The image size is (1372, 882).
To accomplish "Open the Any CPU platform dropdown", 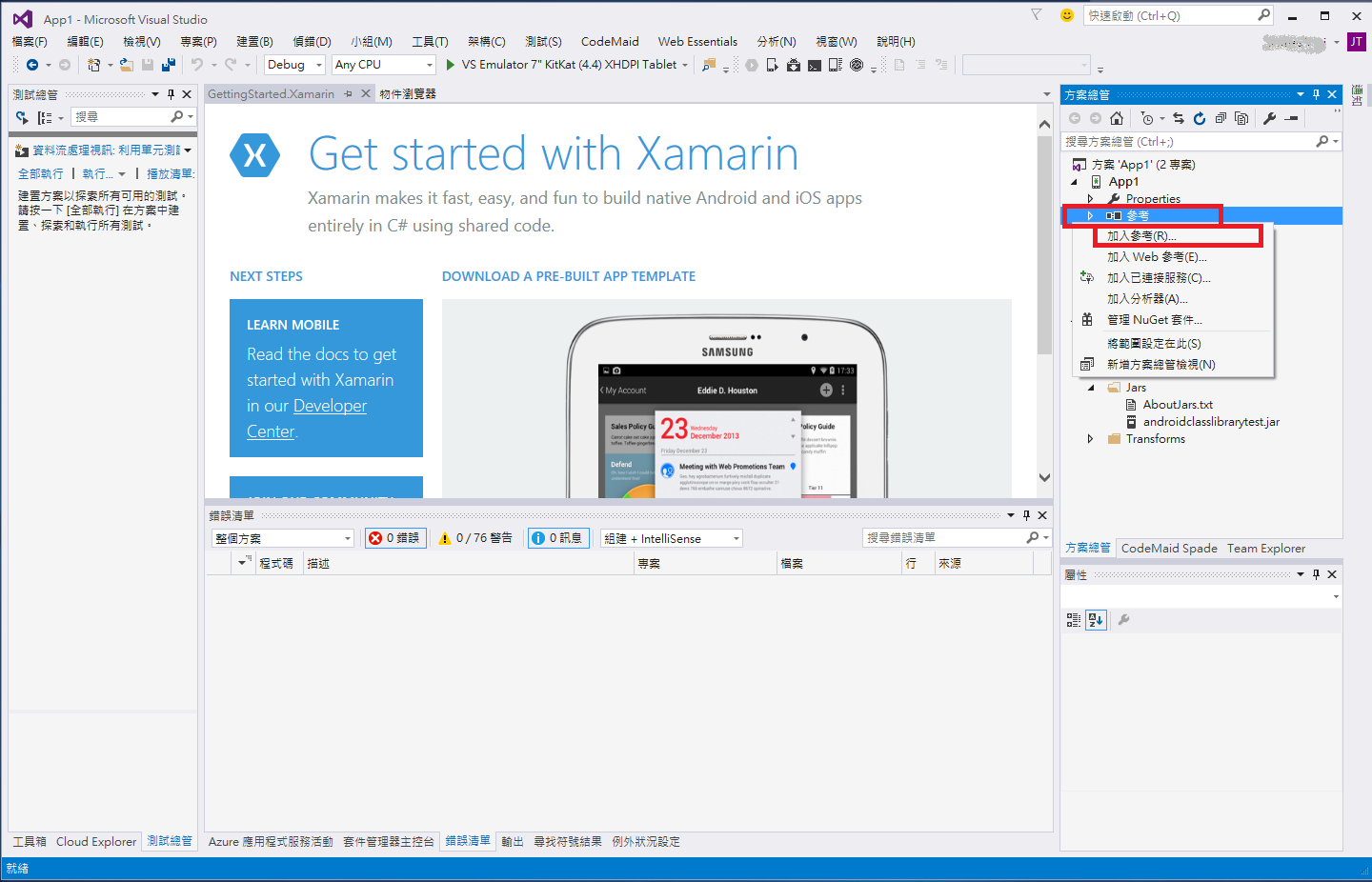I will [384, 65].
